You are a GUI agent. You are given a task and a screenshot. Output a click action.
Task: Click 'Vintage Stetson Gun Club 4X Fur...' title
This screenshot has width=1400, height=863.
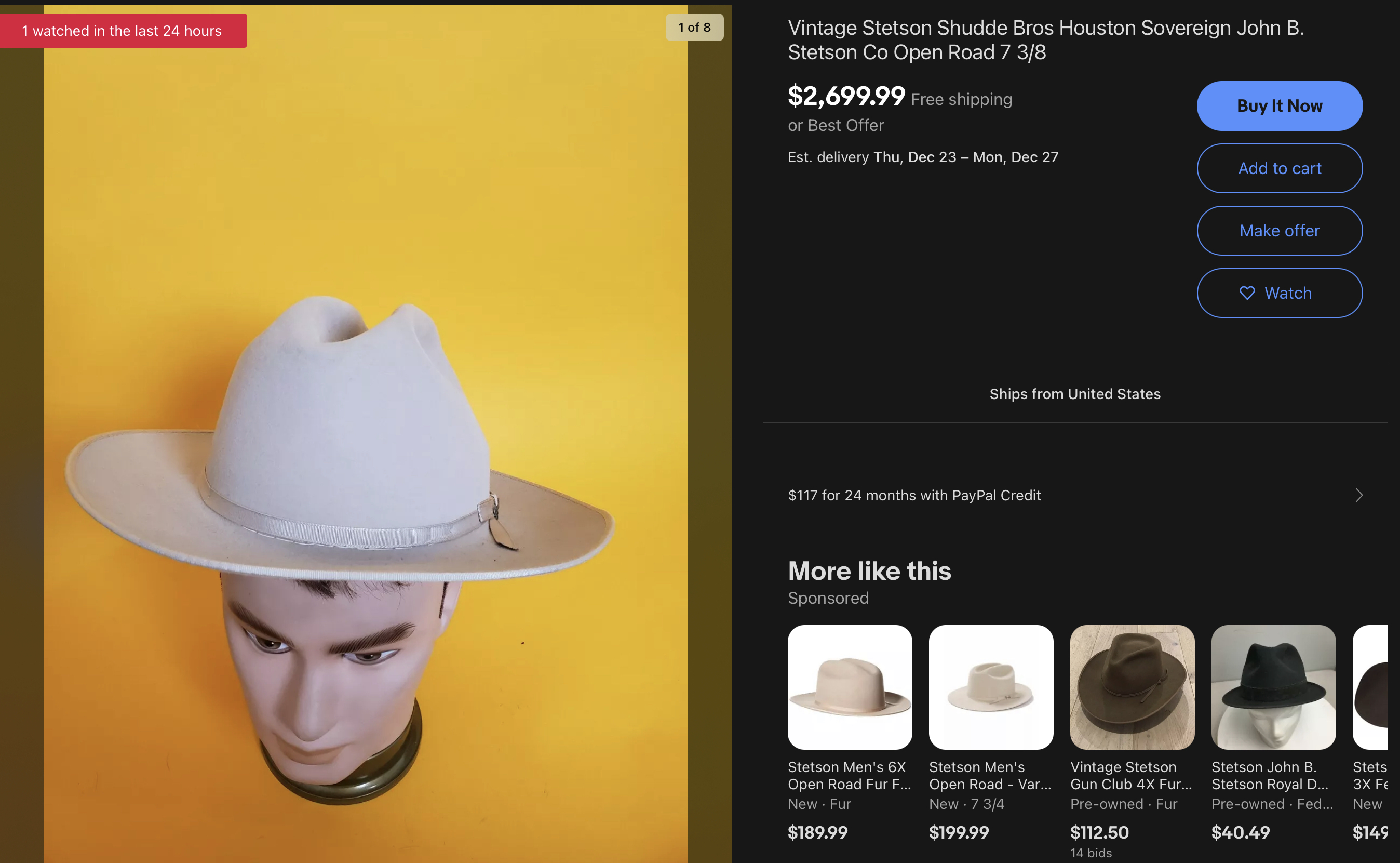1132,776
